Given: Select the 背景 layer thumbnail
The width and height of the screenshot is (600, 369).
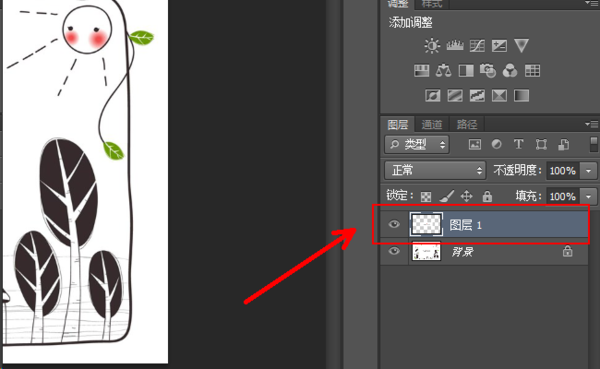Looking at the screenshot, I should pos(426,252).
